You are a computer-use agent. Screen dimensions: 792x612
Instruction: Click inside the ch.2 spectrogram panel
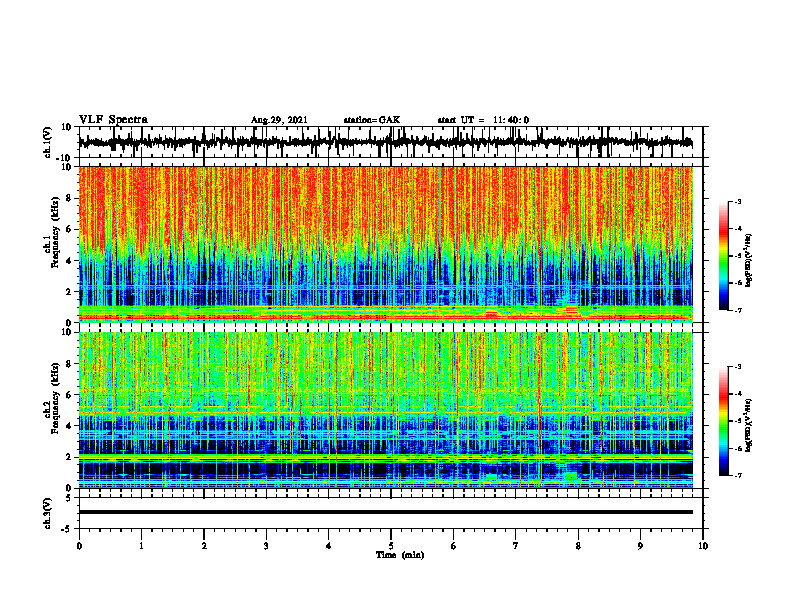coord(385,410)
